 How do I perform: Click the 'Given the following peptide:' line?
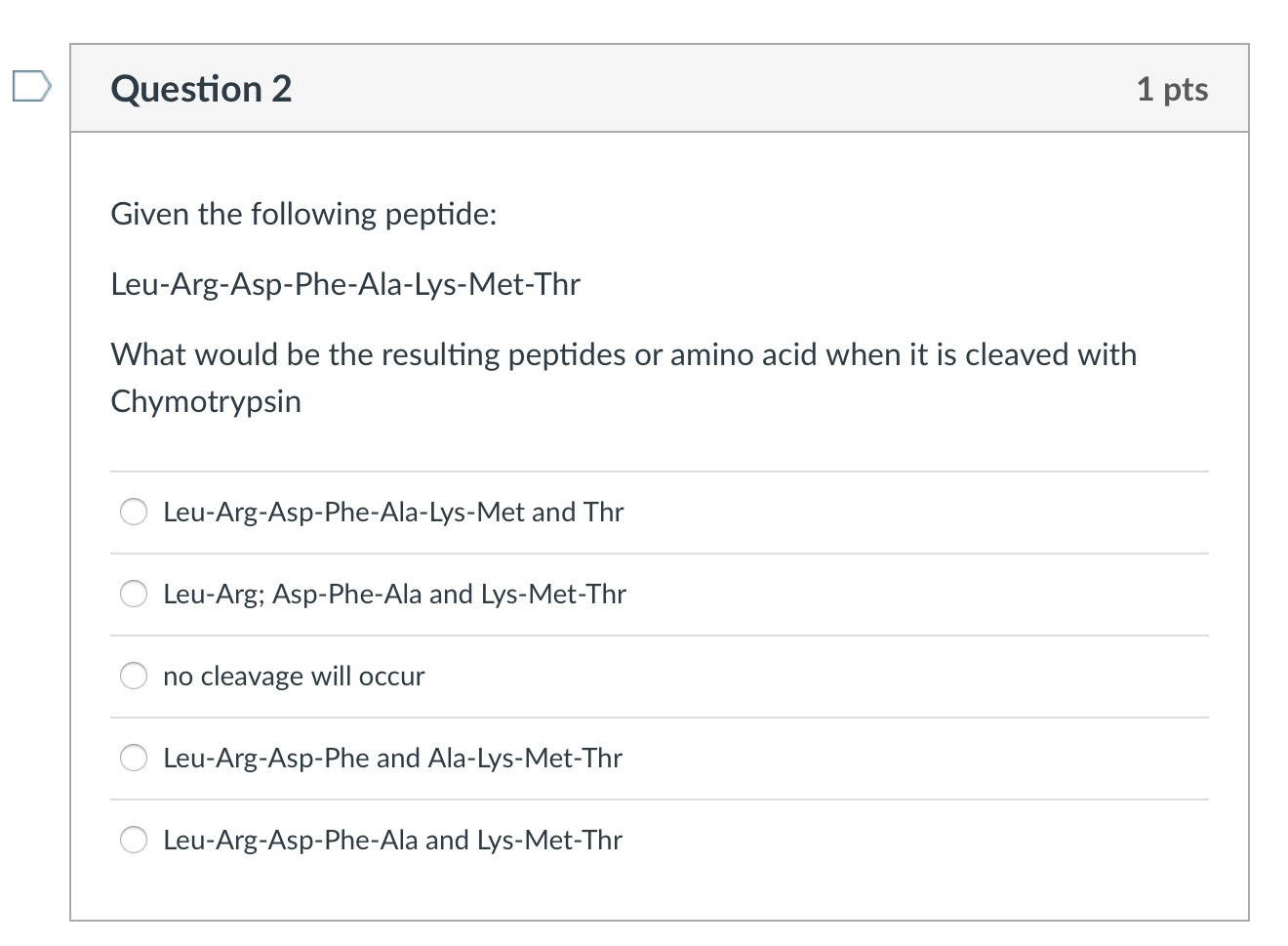point(303,214)
